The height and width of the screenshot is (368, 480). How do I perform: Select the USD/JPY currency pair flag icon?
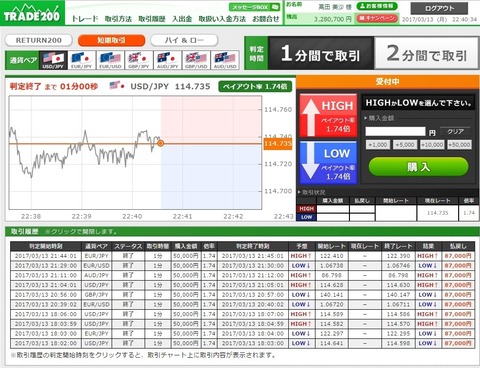pos(53,60)
